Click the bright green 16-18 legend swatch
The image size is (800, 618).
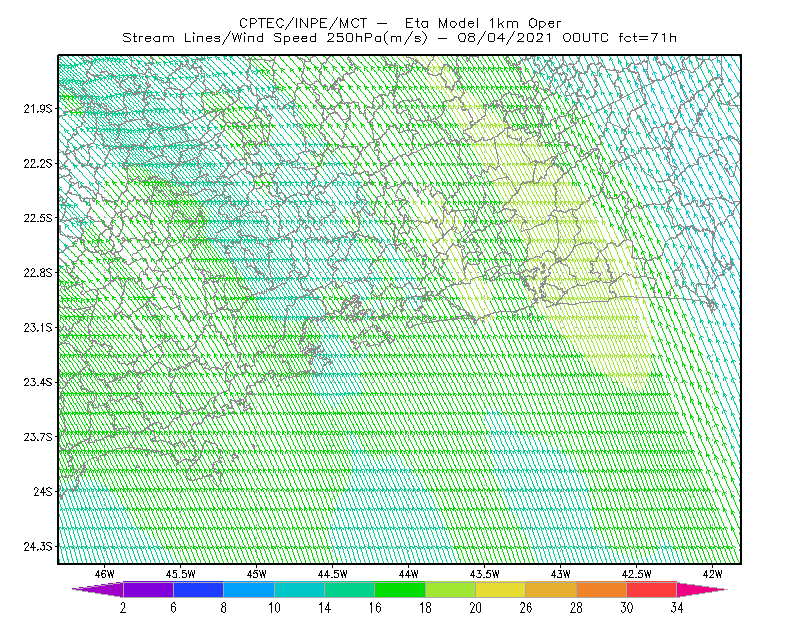pyautogui.click(x=400, y=589)
